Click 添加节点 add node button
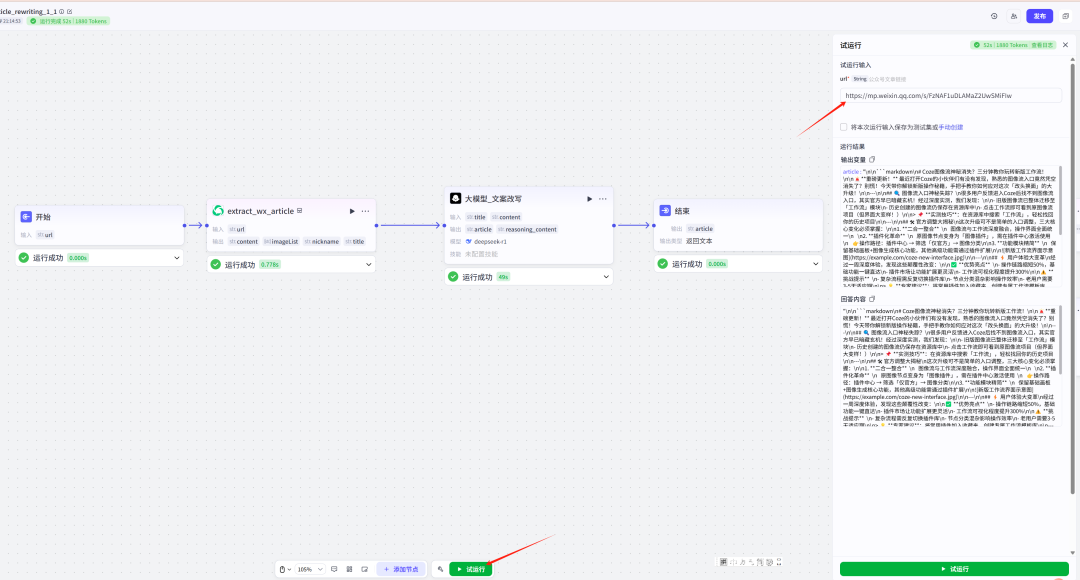The height and width of the screenshot is (580, 1080). 402,570
